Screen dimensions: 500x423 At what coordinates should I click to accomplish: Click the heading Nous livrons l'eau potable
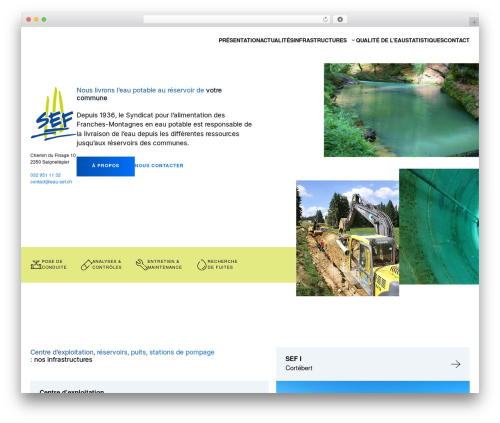tap(149, 94)
